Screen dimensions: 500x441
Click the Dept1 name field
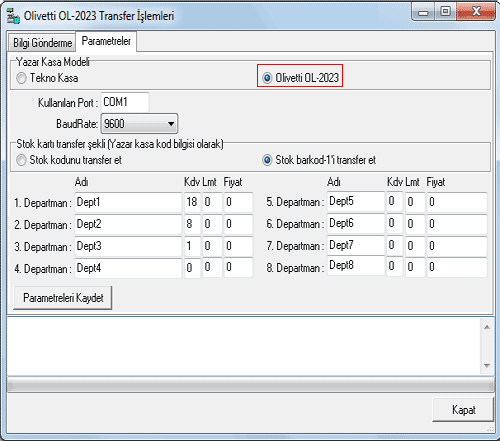[x=128, y=202]
